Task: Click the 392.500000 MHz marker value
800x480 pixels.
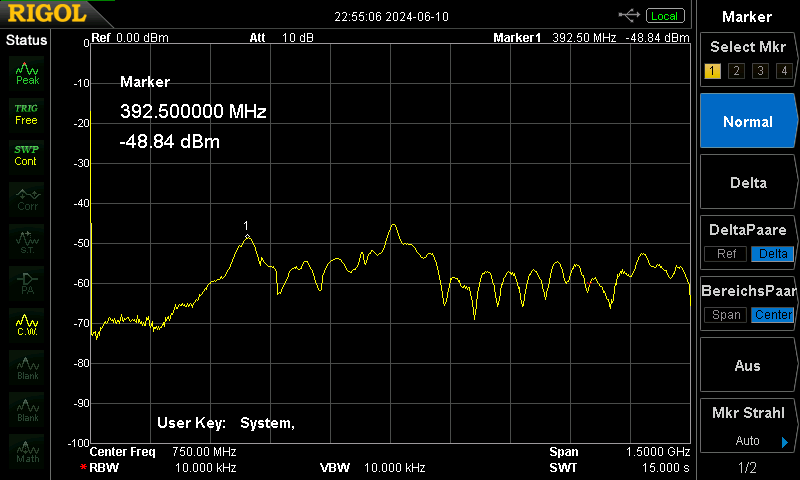Action: coord(193,111)
